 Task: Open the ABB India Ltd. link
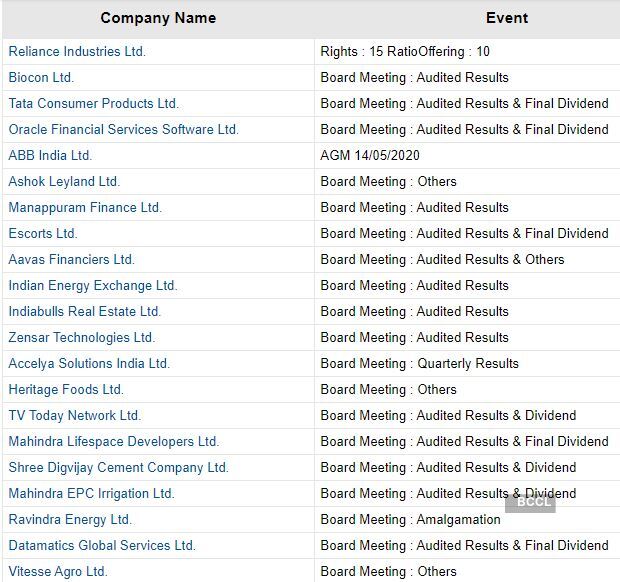(50, 156)
